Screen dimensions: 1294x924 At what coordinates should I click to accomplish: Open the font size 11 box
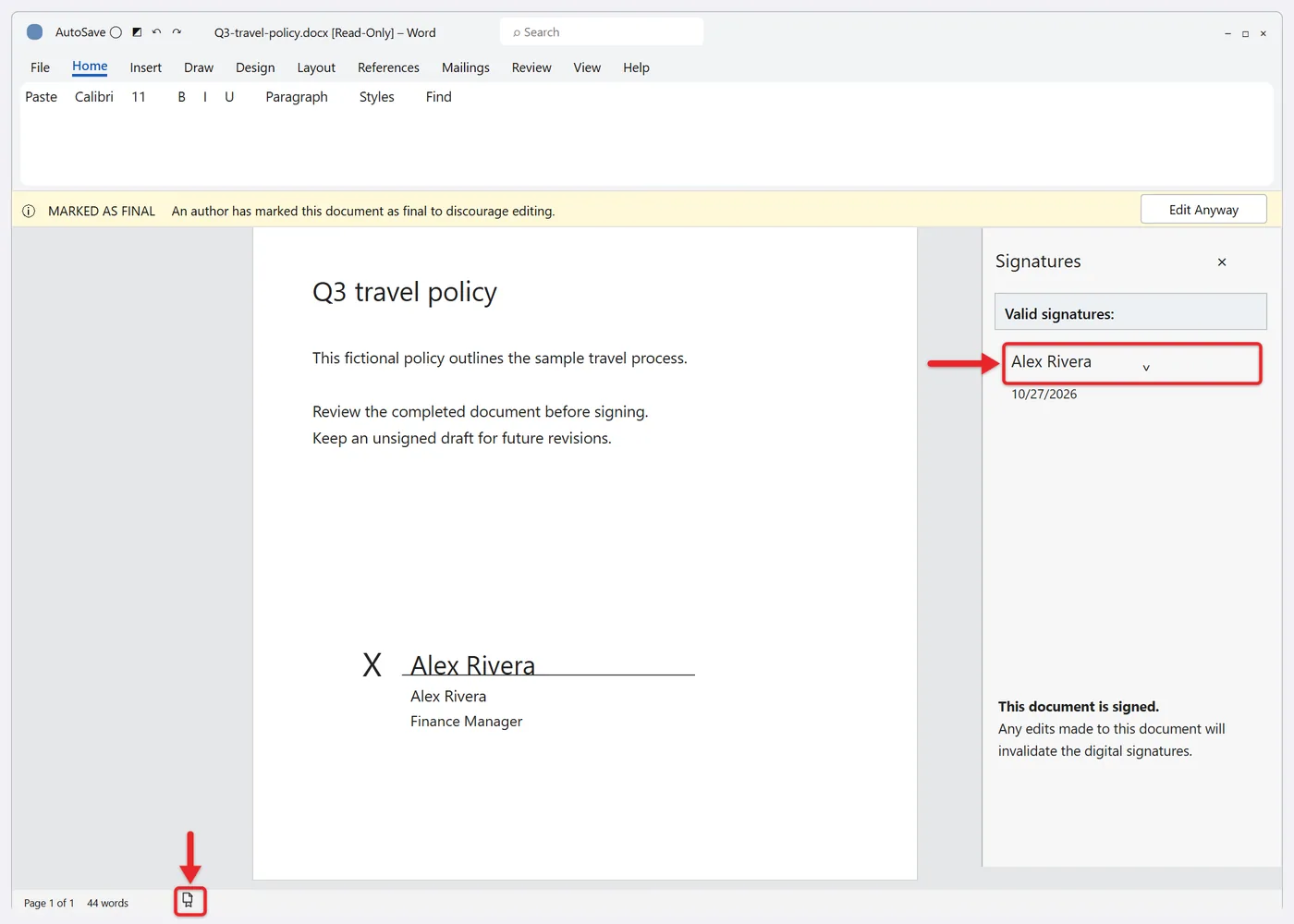139,97
